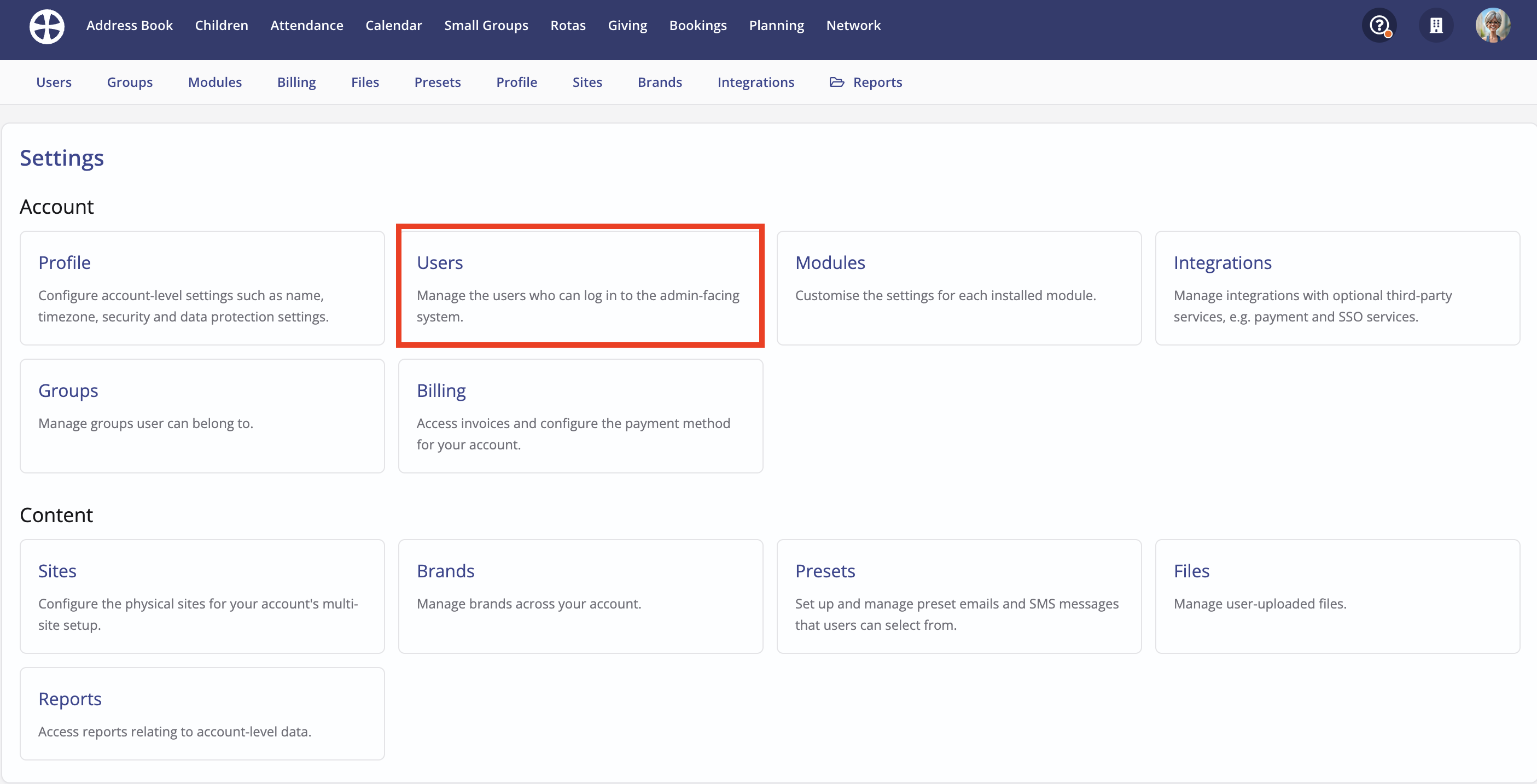This screenshot has width=1537, height=784.
Task: Open the Brands card heading
Action: coord(446,571)
